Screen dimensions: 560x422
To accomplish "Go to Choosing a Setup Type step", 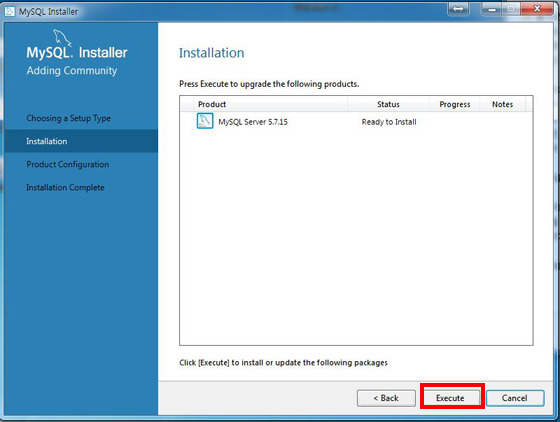I will (69, 118).
